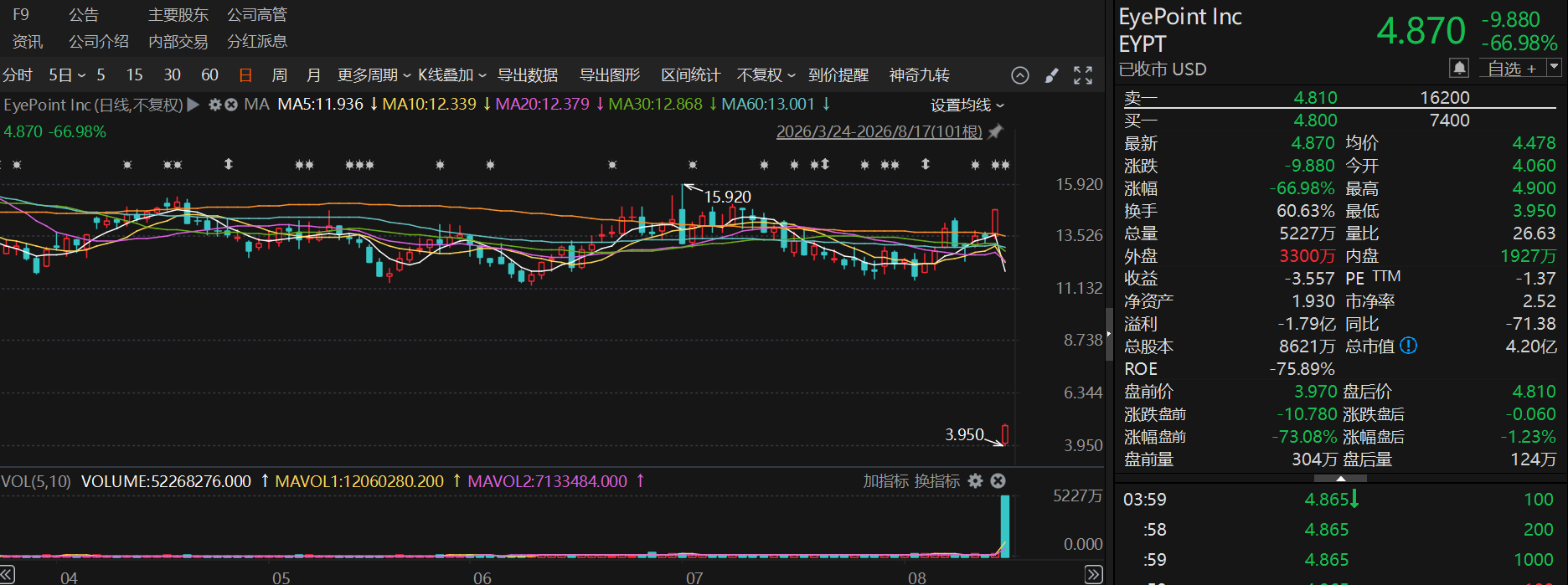Click the splitter handle between chart and quote panel
Screen dimensions: 1568x585
tap(1109, 334)
